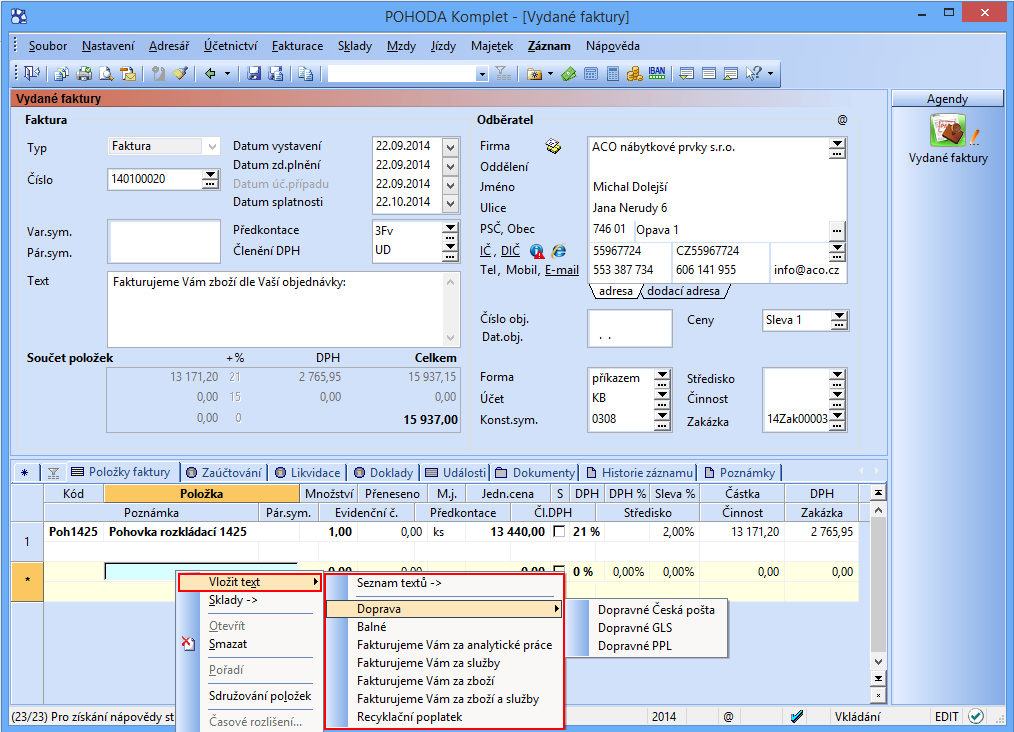The image size is (1014, 732).
Task: Open the Záznam menu
Action: pyautogui.click(x=549, y=46)
